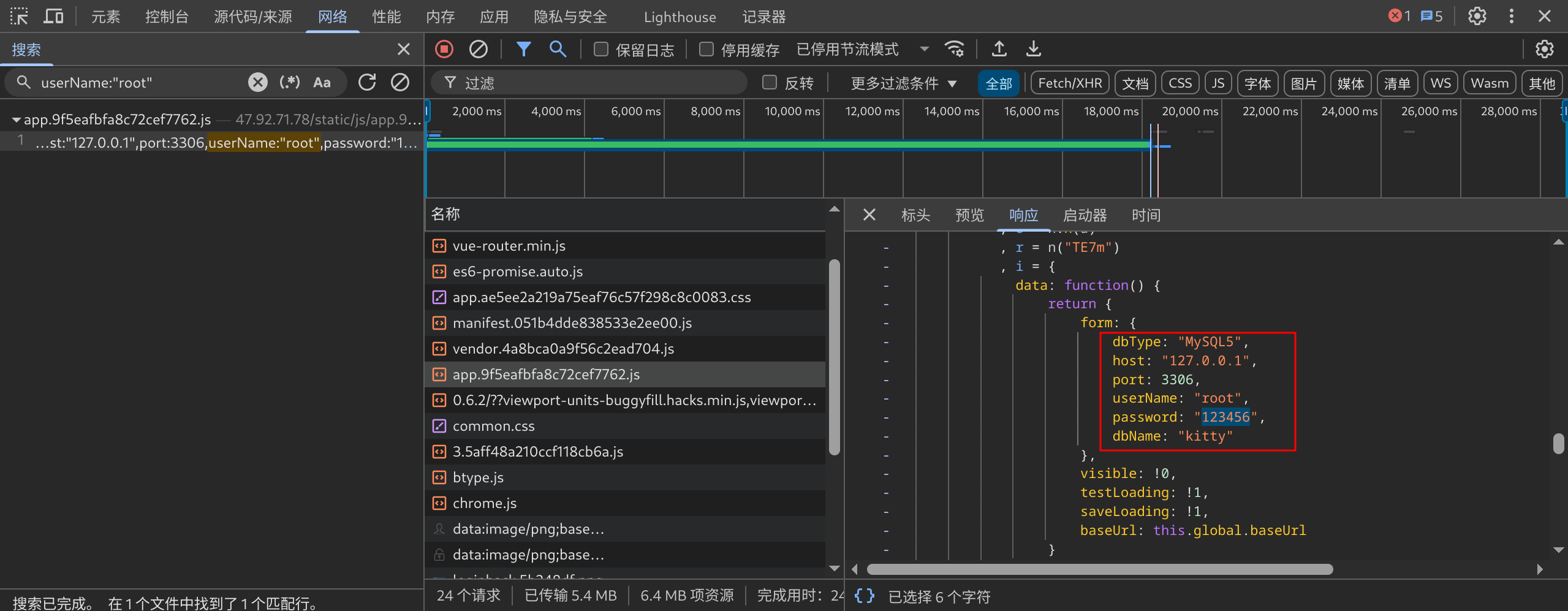Collapse the app.9f5eafbfa8c72cef7762.js search result

pos(17,120)
